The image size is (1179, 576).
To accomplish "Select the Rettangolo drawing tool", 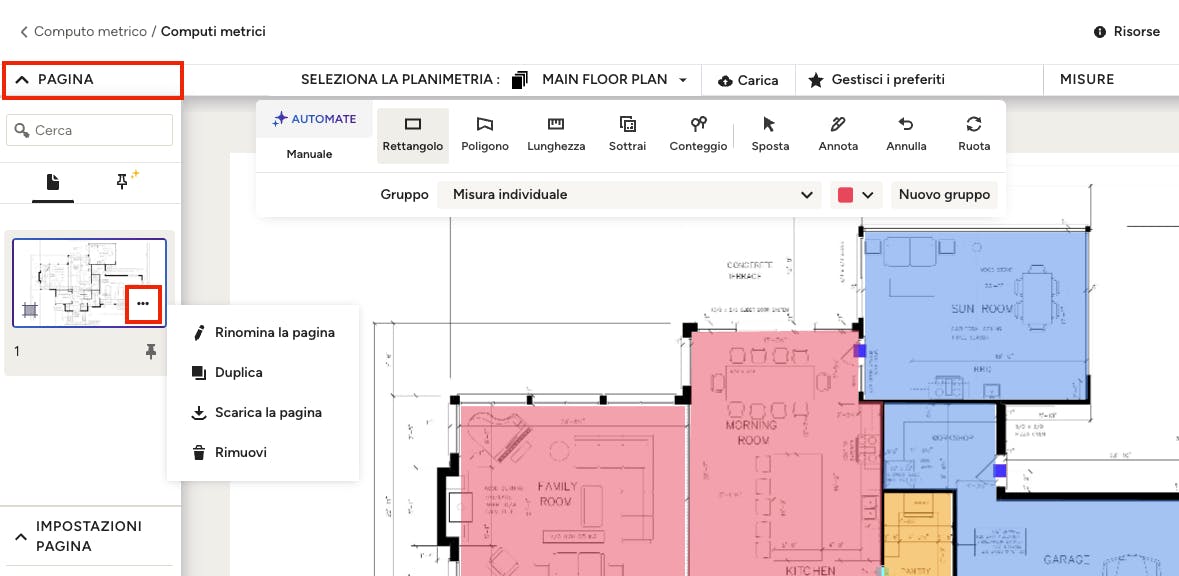I will (x=412, y=134).
